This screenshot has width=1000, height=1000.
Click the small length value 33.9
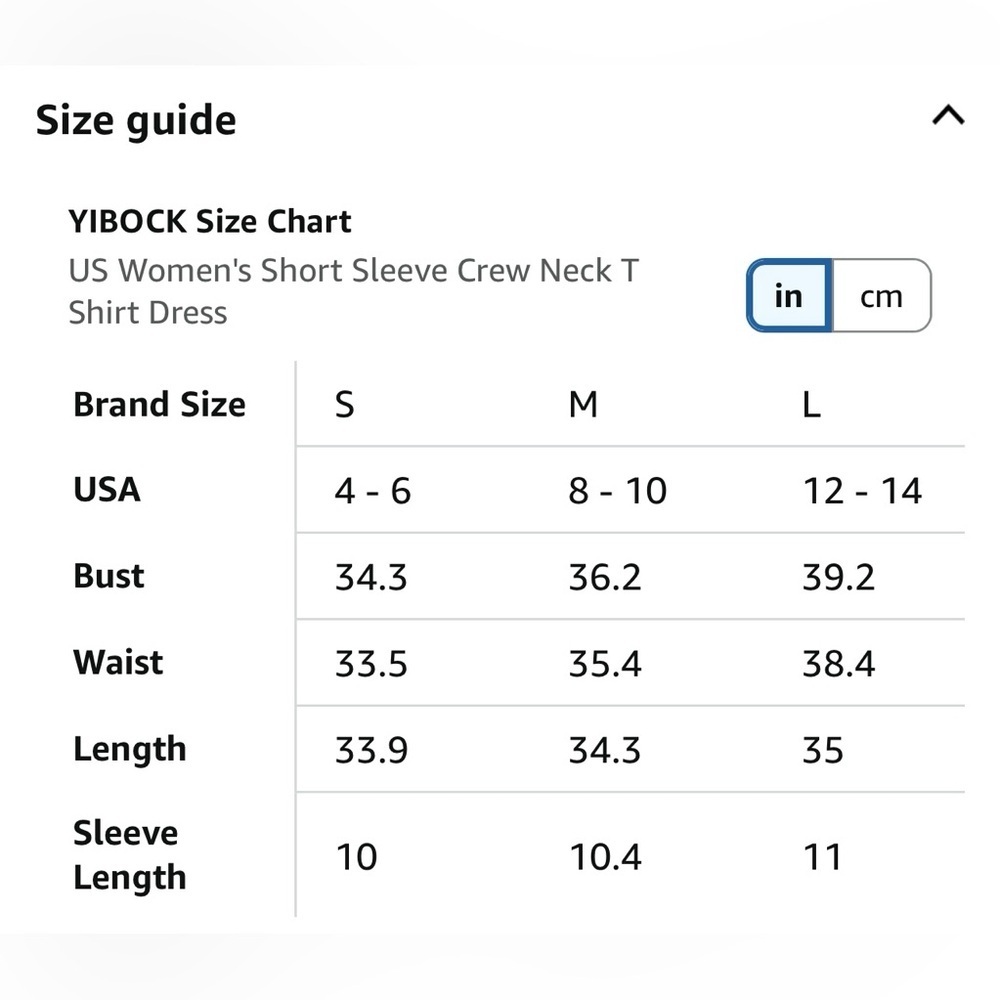(x=371, y=750)
